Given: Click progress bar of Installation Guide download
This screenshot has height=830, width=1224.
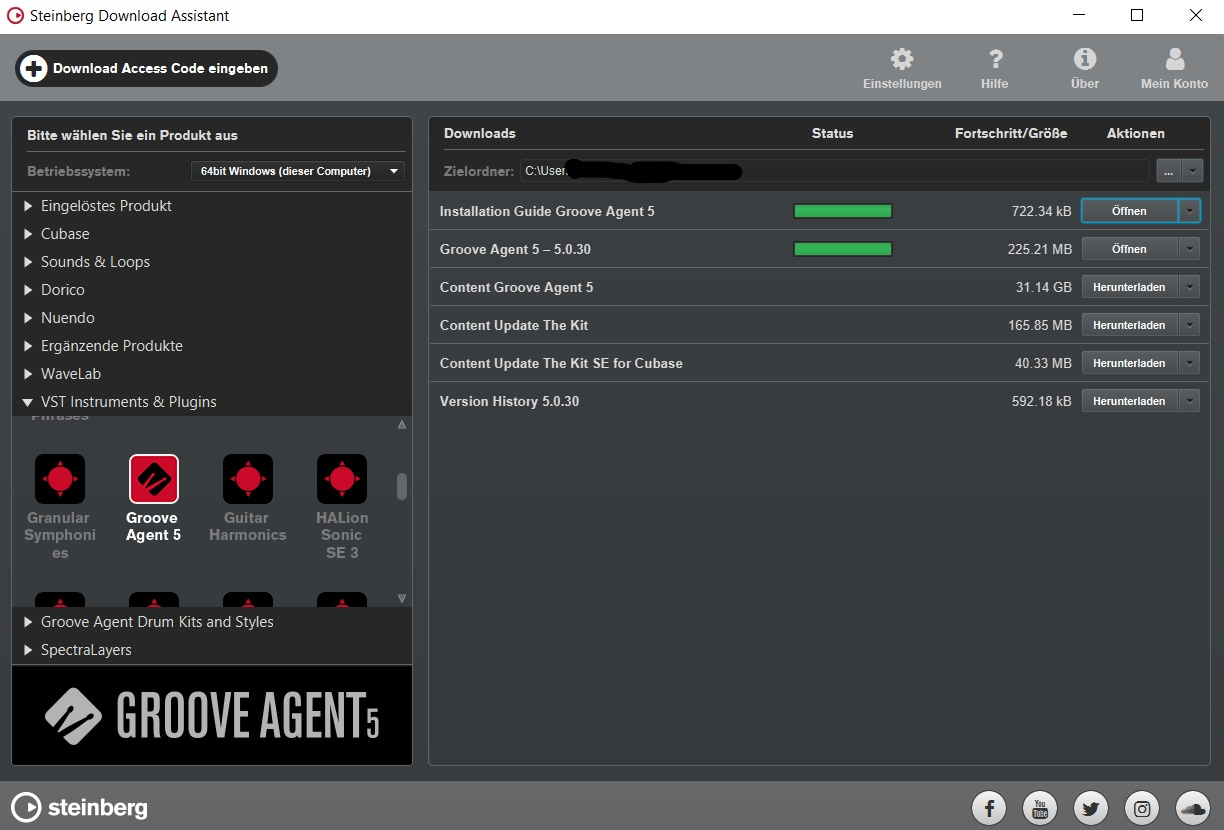Looking at the screenshot, I should pyautogui.click(x=843, y=211).
